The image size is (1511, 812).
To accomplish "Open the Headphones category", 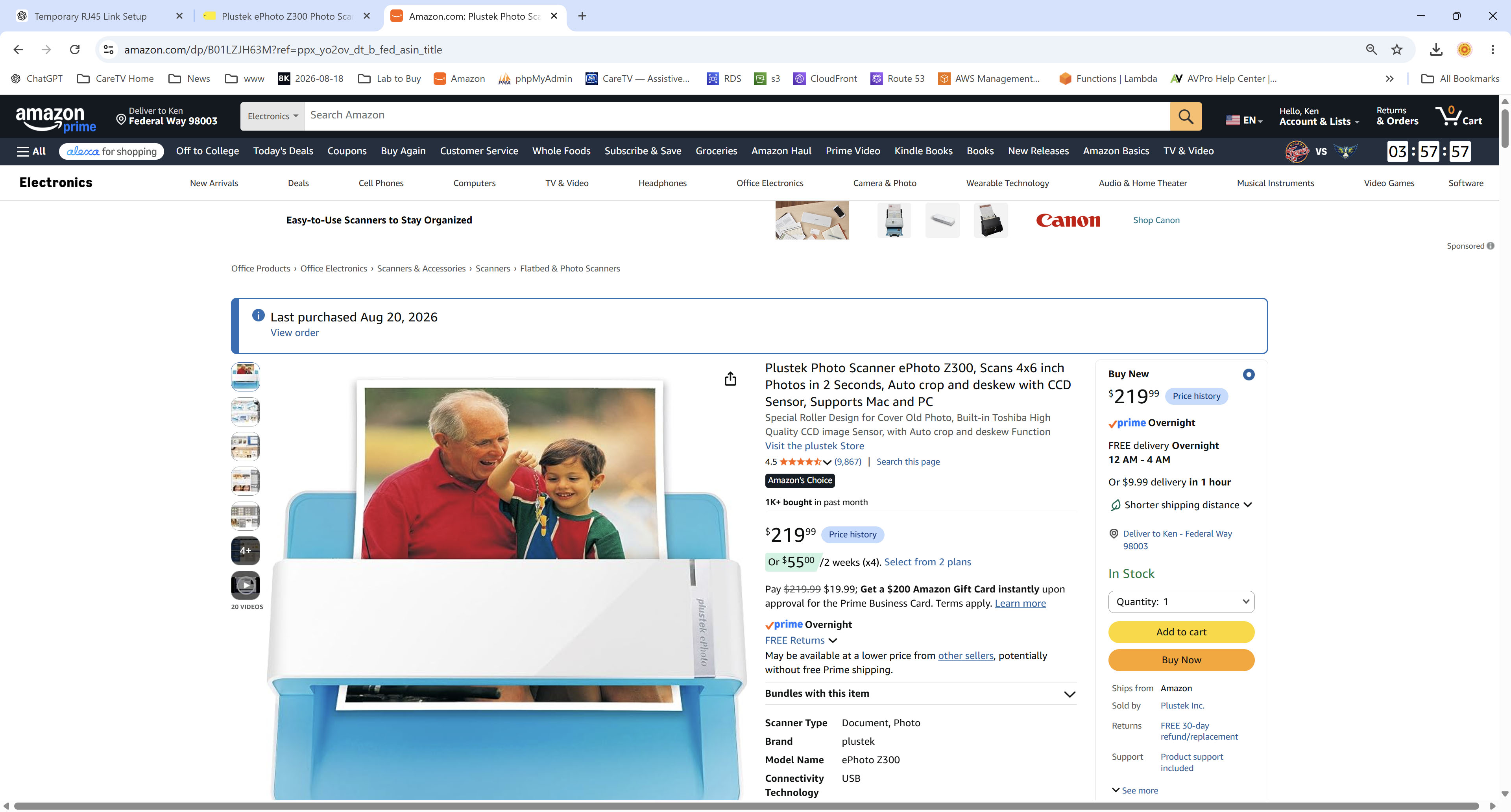I will (662, 183).
